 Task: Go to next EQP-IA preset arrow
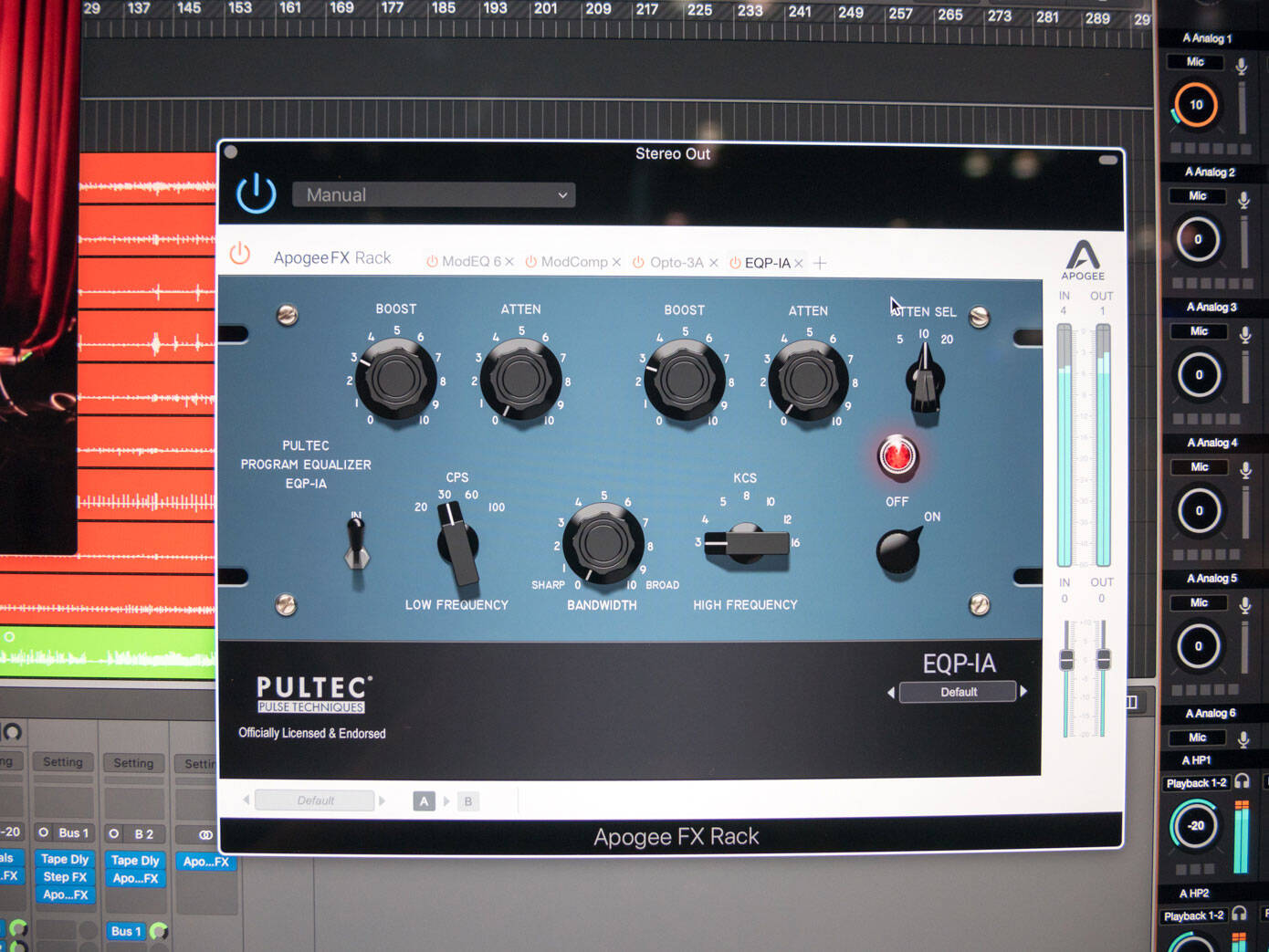[x=1024, y=692]
